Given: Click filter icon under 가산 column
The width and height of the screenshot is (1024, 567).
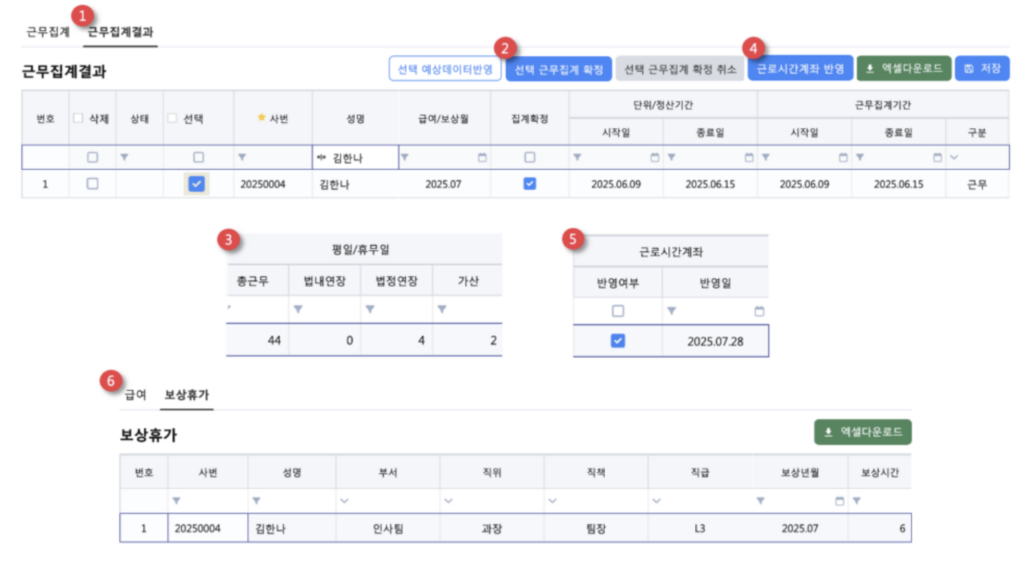Looking at the screenshot, I should point(442,311).
